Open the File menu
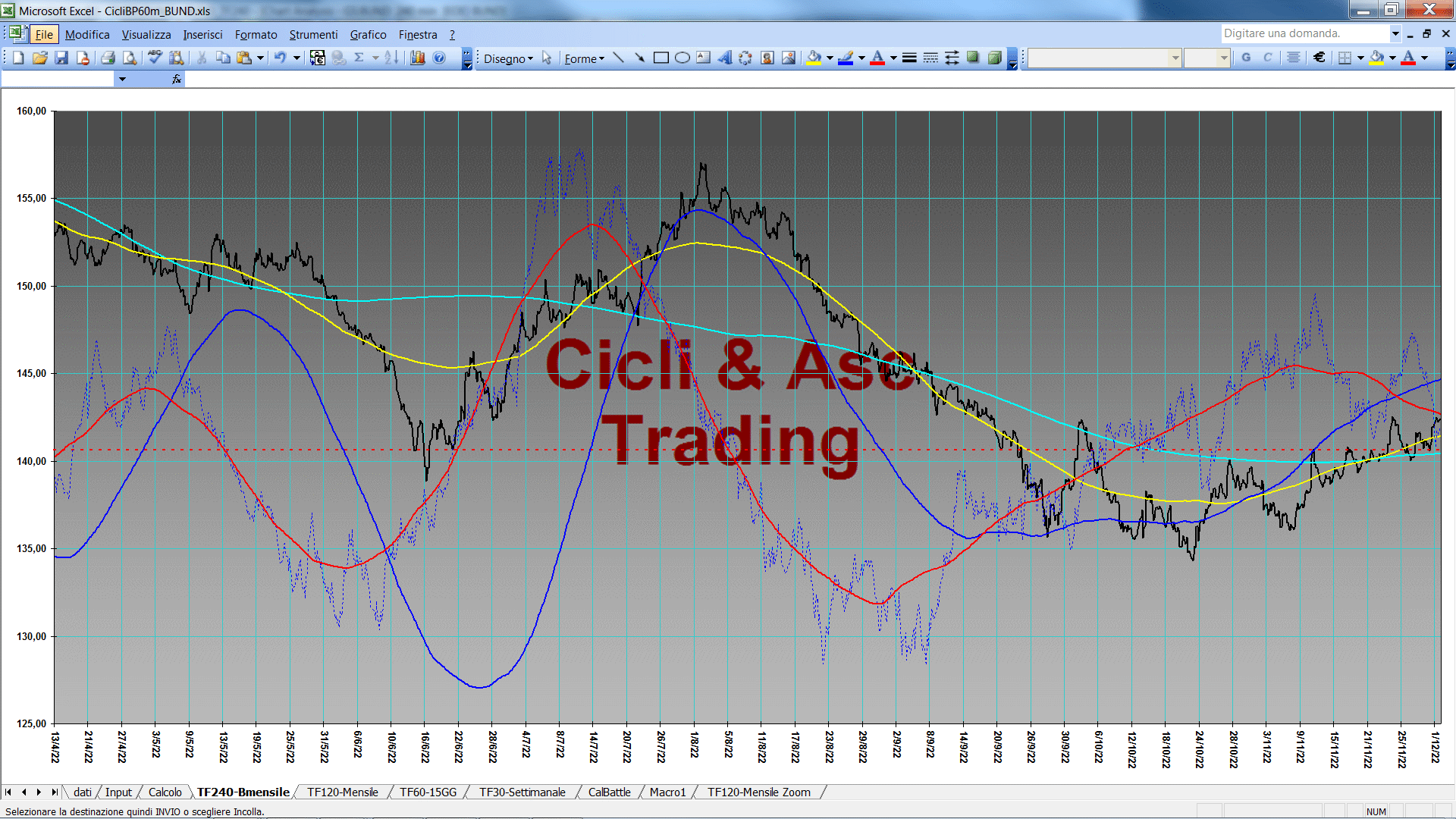This screenshot has width=1456, height=819. click(44, 35)
